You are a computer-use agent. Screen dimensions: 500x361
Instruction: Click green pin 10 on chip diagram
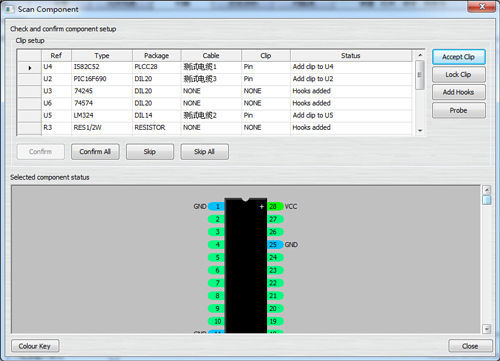[216, 321]
